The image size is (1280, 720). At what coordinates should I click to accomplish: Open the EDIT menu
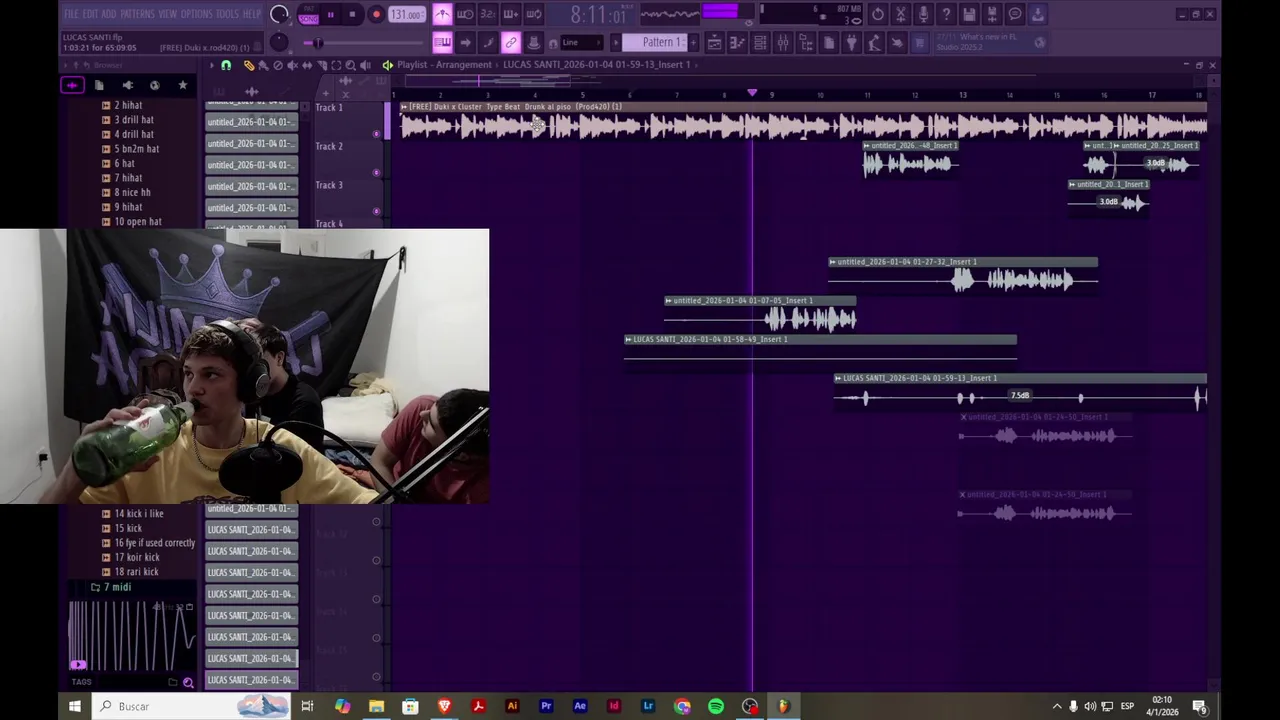[90, 14]
